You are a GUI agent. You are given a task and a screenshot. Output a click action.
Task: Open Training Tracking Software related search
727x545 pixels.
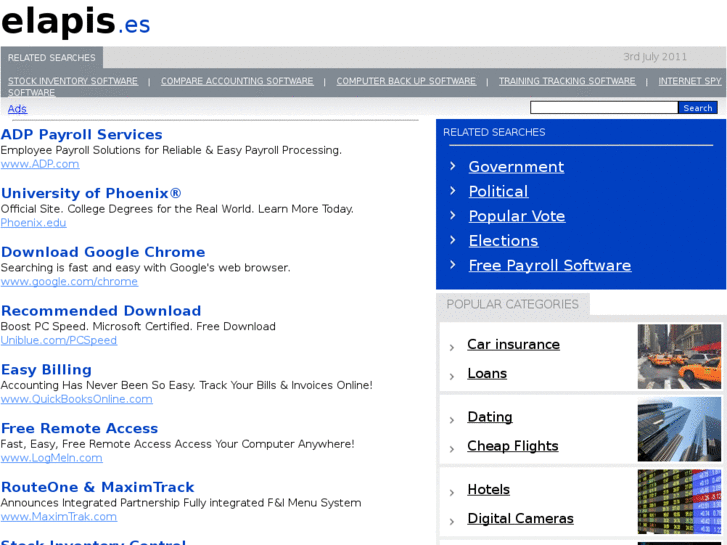coord(567,81)
